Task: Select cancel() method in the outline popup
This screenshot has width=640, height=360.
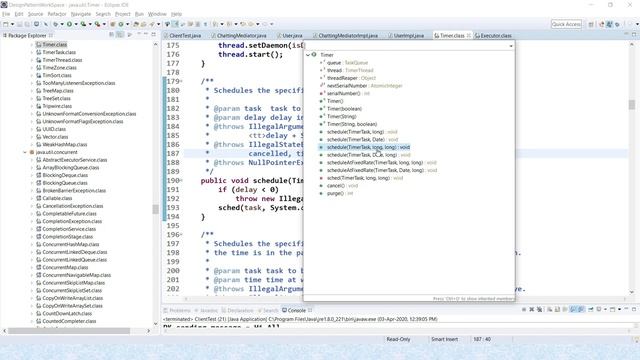Action: coord(342,186)
